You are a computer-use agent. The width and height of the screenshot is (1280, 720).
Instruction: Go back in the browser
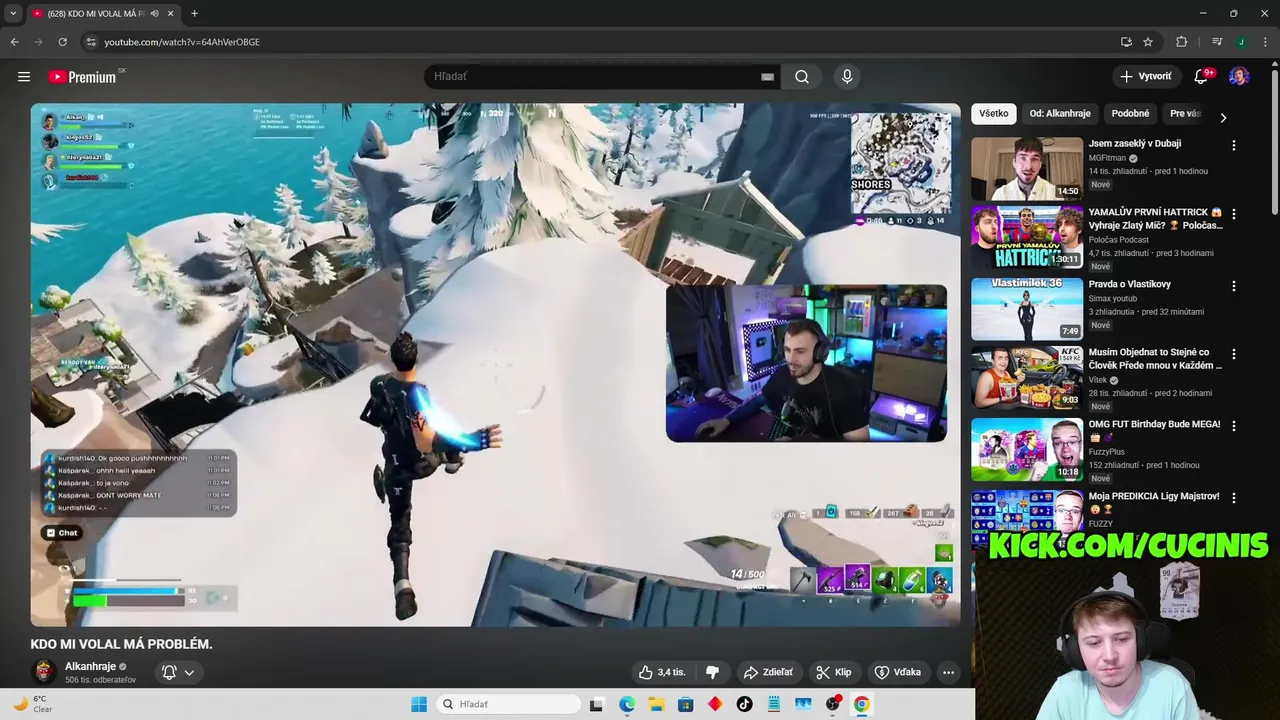click(x=14, y=42)
